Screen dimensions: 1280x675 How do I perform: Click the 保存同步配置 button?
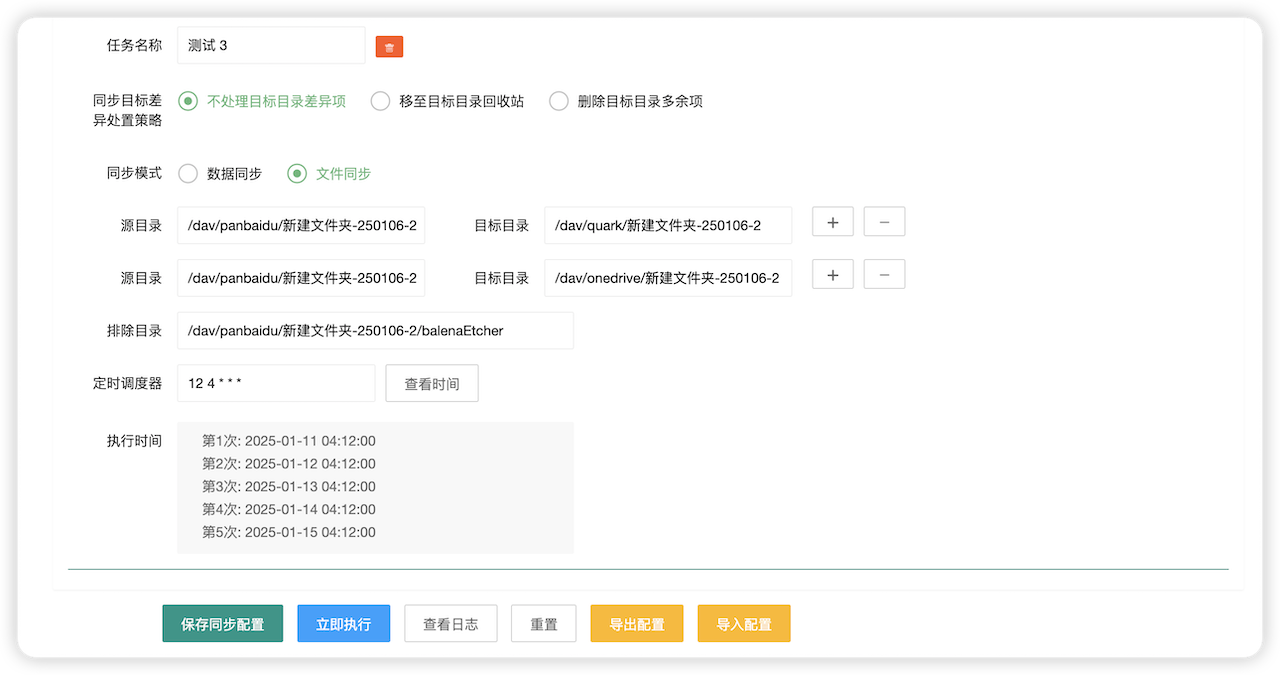[x=222, y=623]
